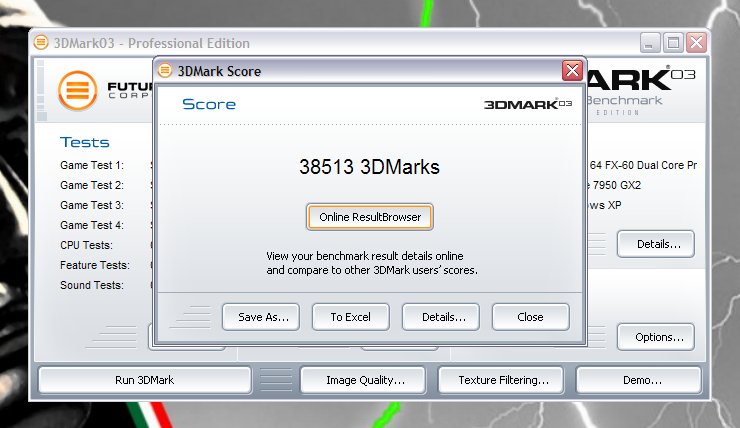Open the system Details button in the main window
Screen dimensions: 740x428
tap(656, 244)
